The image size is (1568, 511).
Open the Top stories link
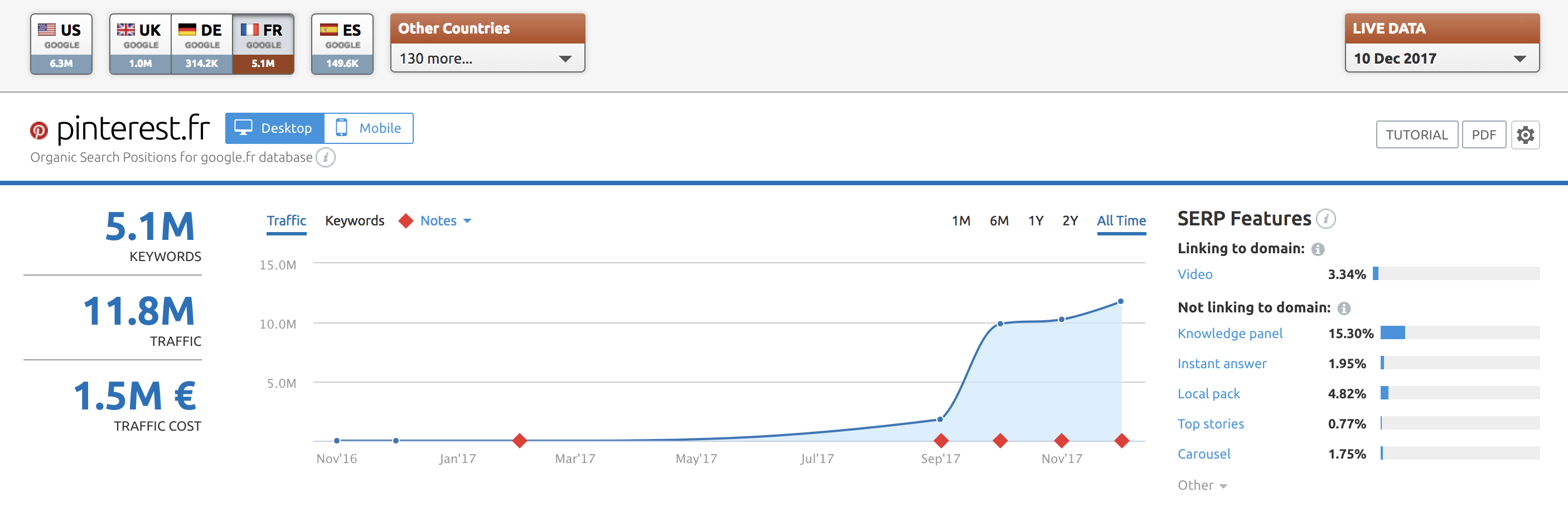point(1211,424)
